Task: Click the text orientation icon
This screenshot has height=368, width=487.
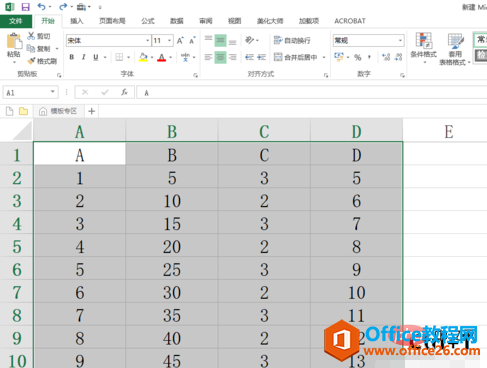Action: pyautogui.click(x=249, y=40)
